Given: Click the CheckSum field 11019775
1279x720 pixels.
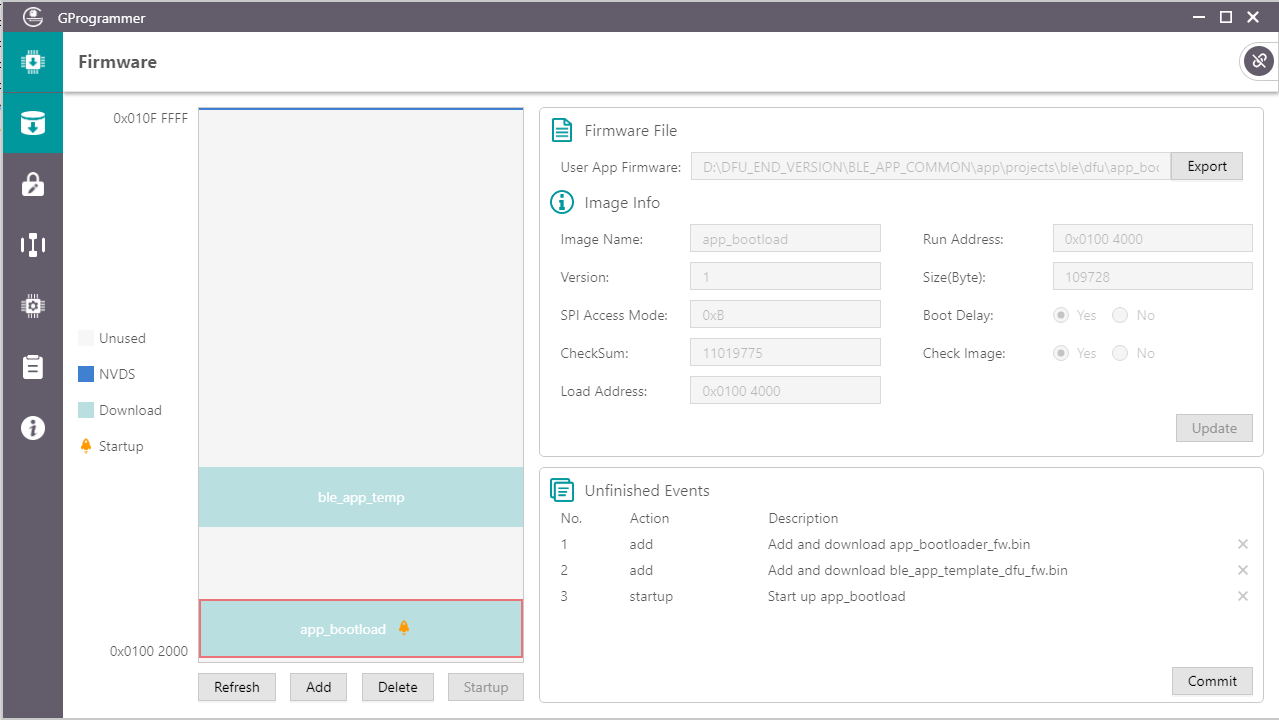Looking at the screenshot, I should point(785,353).
